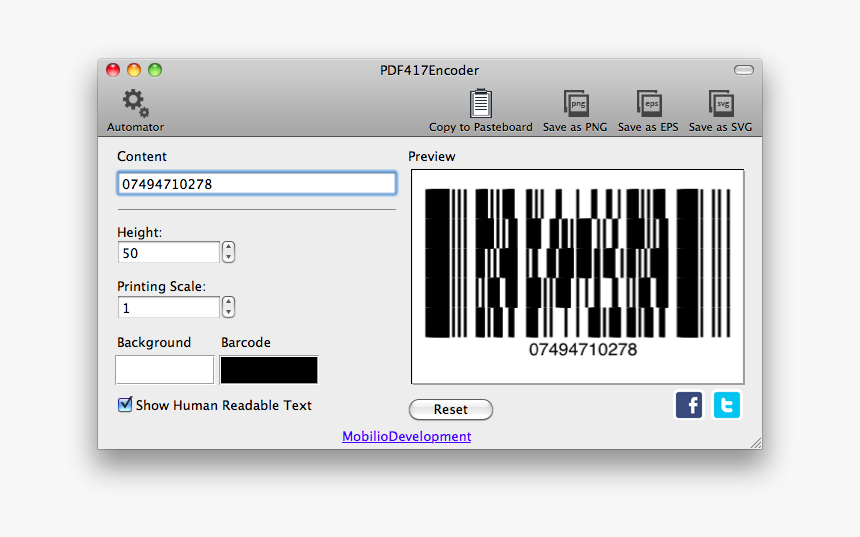The width and height of the screenshot is (860, 537).
Task: Increase Height with the stepper up arrow
Action: click(229, 247)
